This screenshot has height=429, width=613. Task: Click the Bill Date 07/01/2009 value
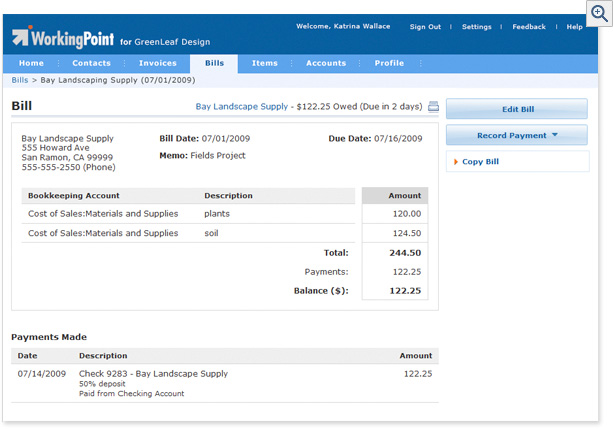(226, 138)
